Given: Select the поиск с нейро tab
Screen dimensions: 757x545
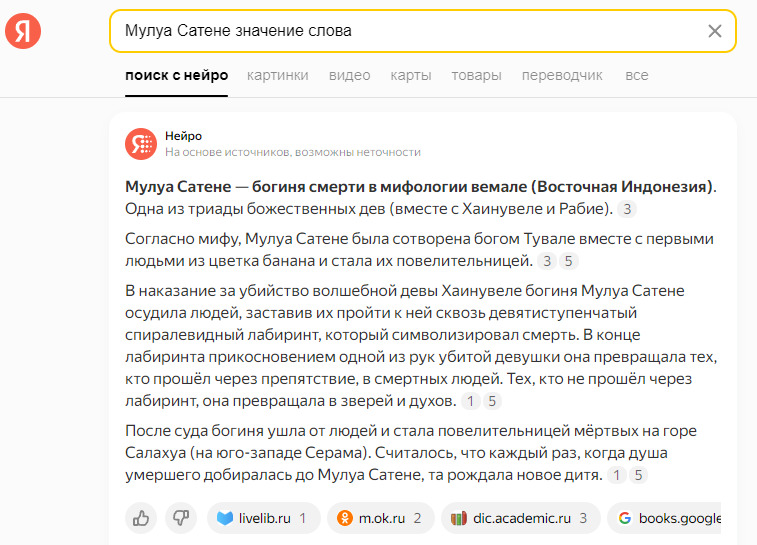Looking at the screenshot, I should pos(176,75).
